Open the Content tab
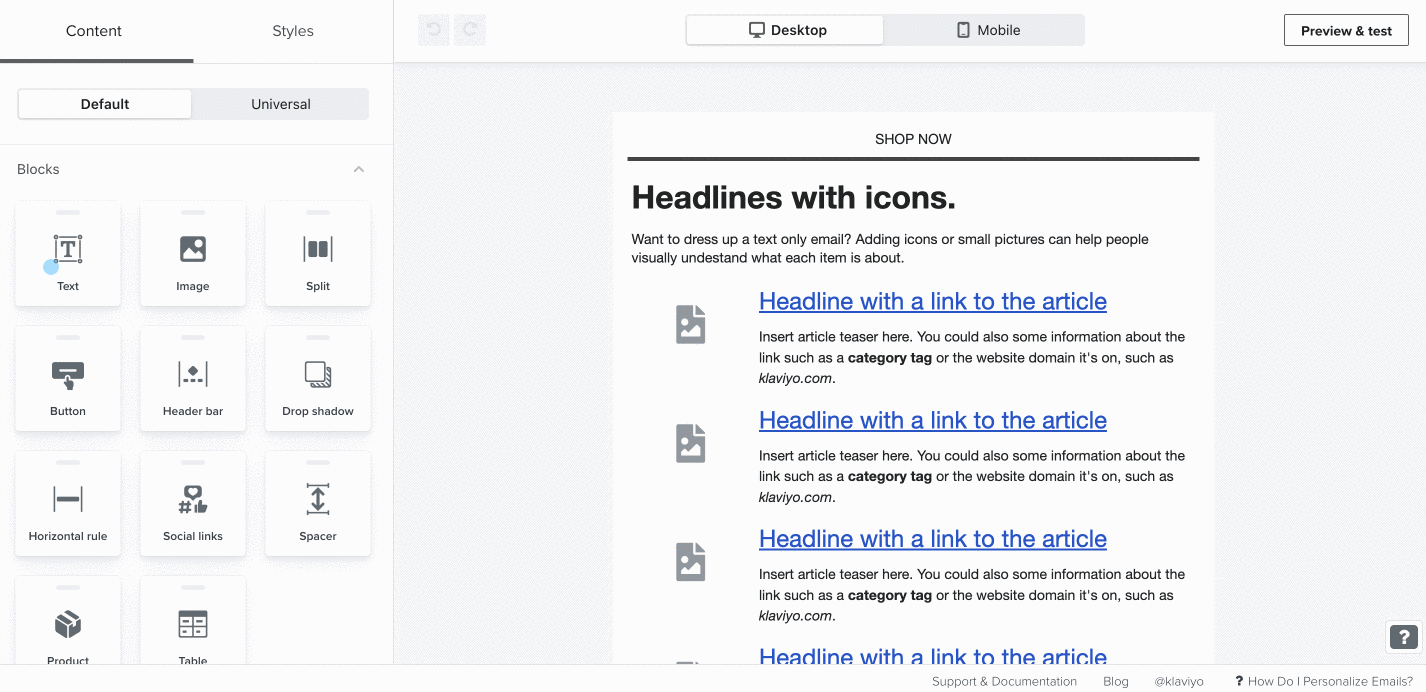The width and height of the screenshot is (1426, 692). click(x=94, y=31)
